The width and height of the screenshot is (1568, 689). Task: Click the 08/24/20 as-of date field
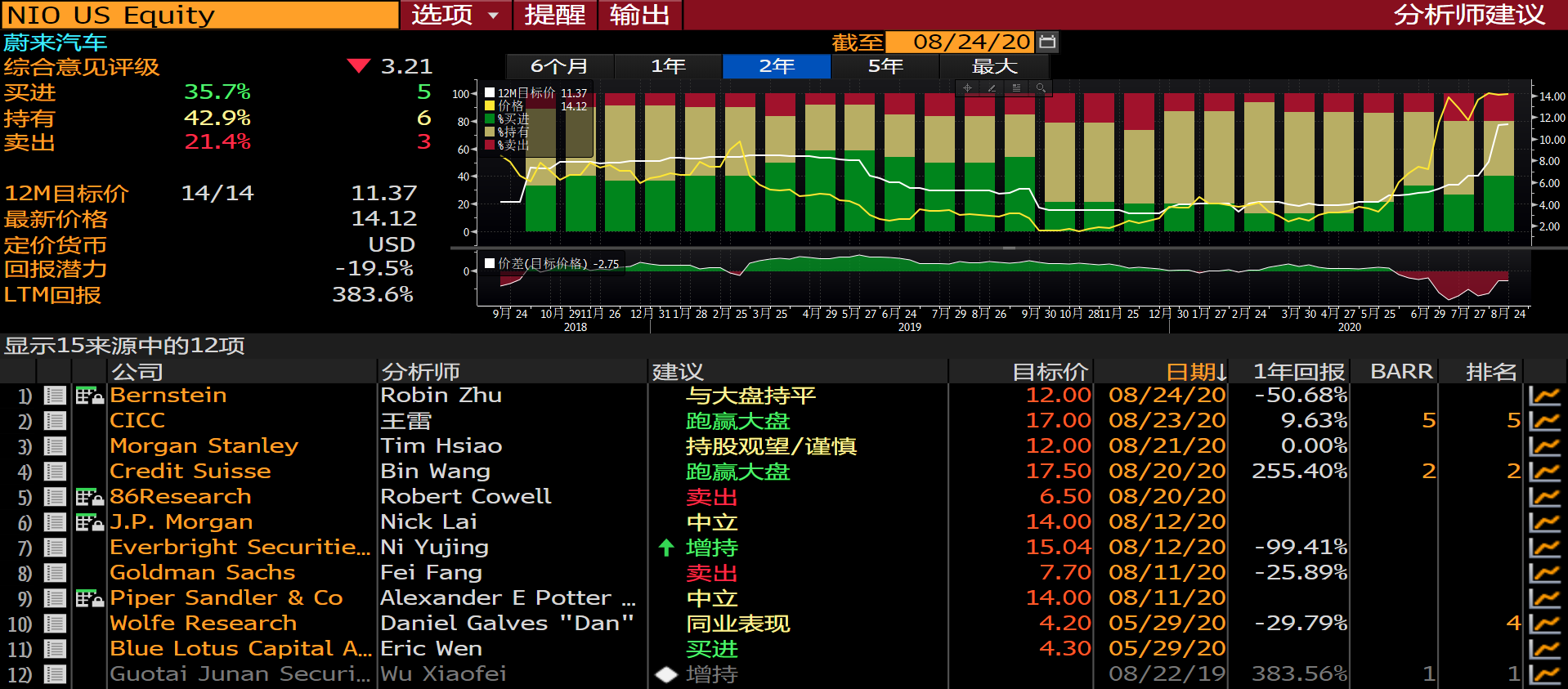(x=961, y=41)
